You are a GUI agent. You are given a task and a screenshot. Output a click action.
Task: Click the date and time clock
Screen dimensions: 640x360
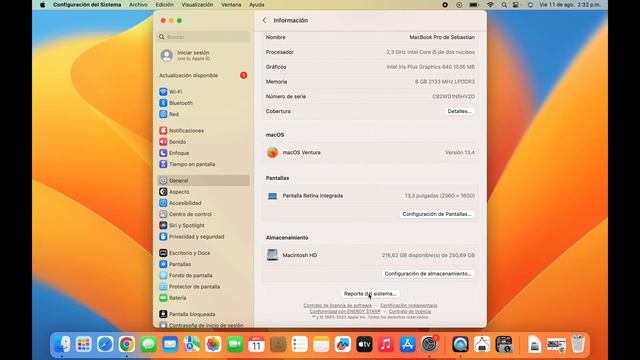pos(570,5)
